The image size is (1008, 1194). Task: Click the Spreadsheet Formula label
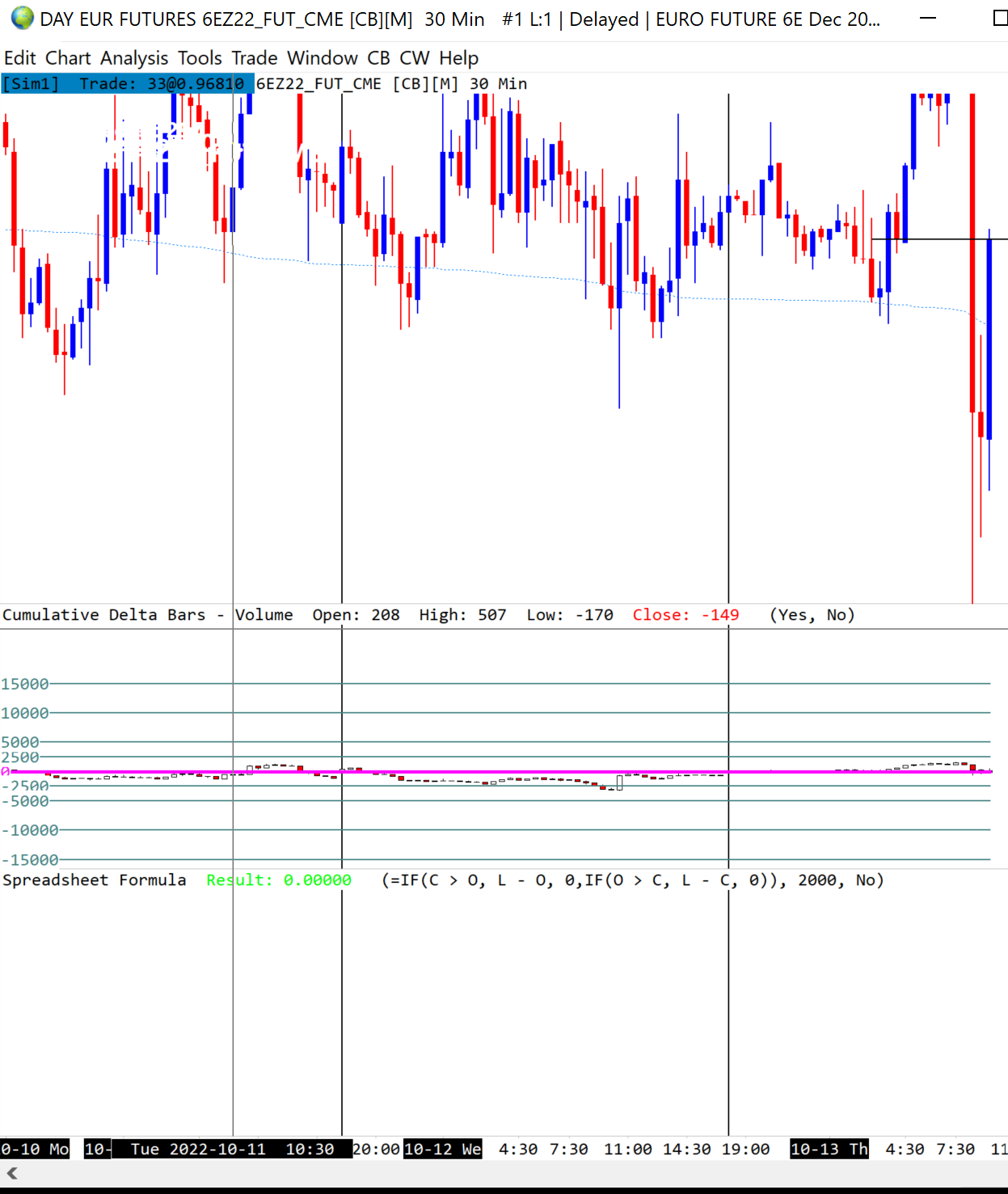coord(95,880)
